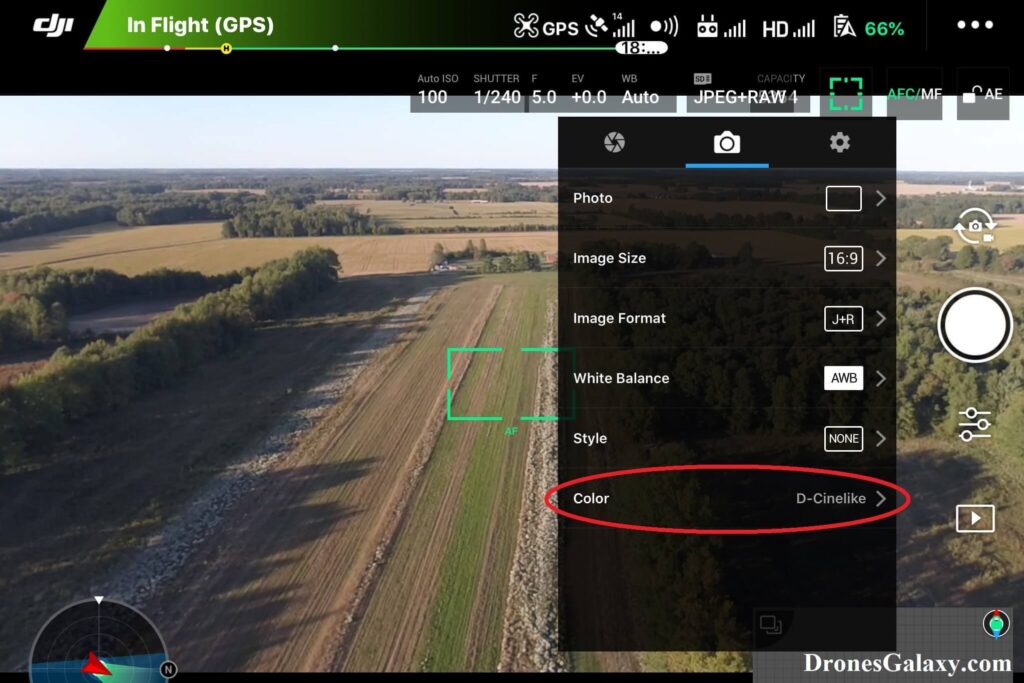Tap the map location pin icon
The width and height of the screenshot is (1024, 683).
tap(996, 623)
